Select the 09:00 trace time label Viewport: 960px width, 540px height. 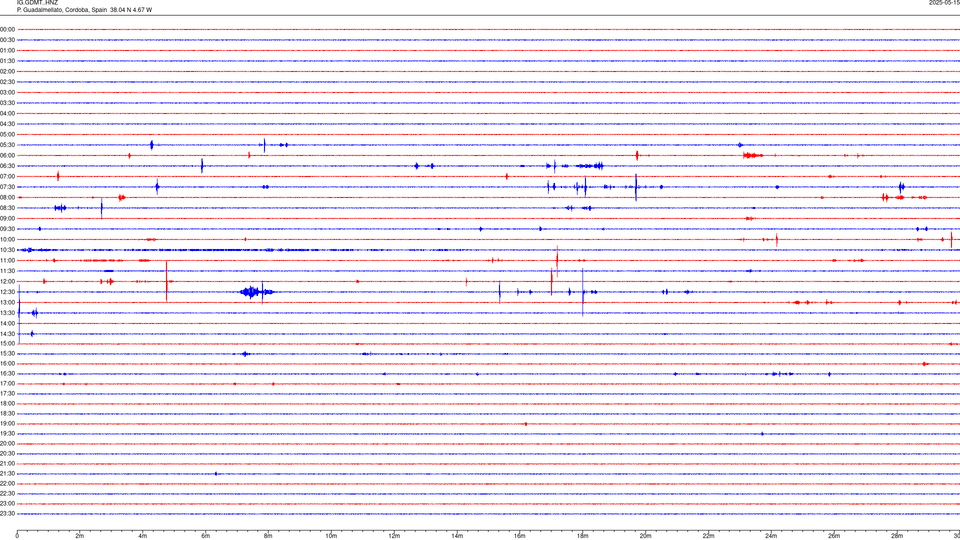(x=7, y=219)
